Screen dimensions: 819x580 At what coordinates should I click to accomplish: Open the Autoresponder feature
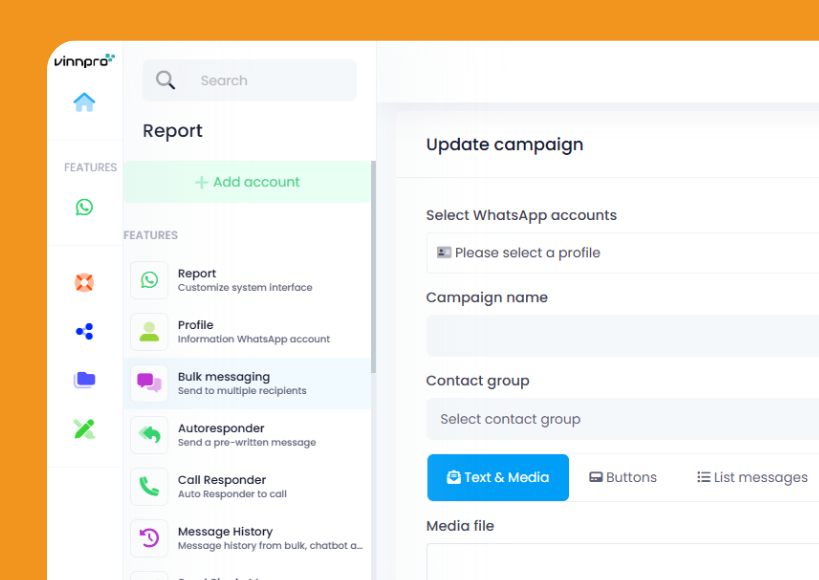coord(246,435)
